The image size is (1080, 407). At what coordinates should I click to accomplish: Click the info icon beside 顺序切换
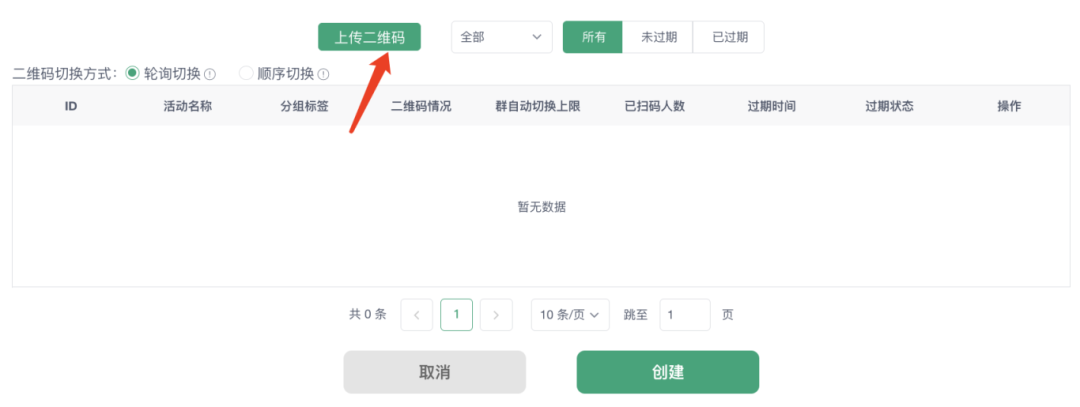(324, 74)
